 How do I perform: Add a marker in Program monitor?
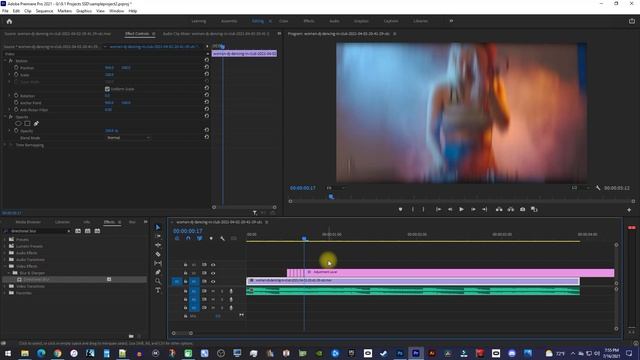tap(400, 209)
